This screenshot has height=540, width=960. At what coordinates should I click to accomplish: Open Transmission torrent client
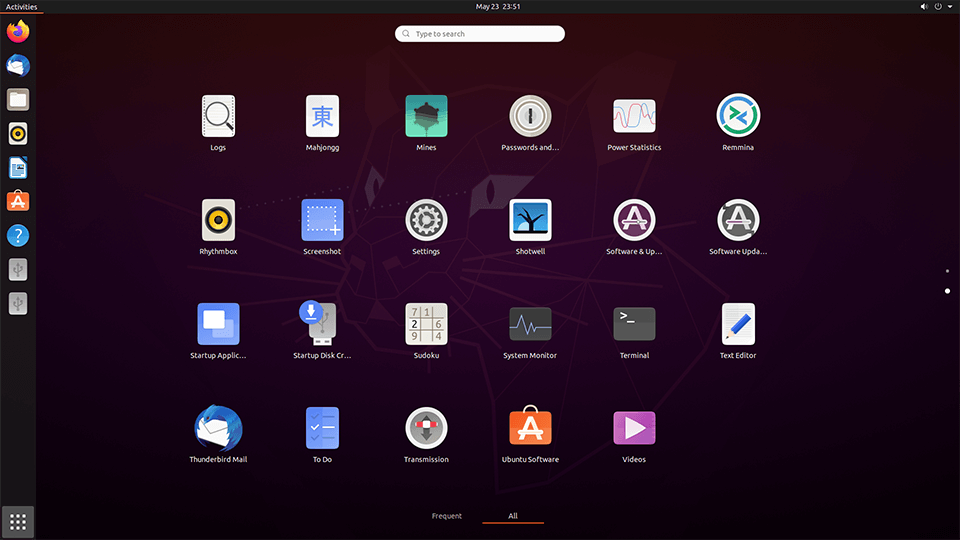pyautogui.click(x=426, y=428)
